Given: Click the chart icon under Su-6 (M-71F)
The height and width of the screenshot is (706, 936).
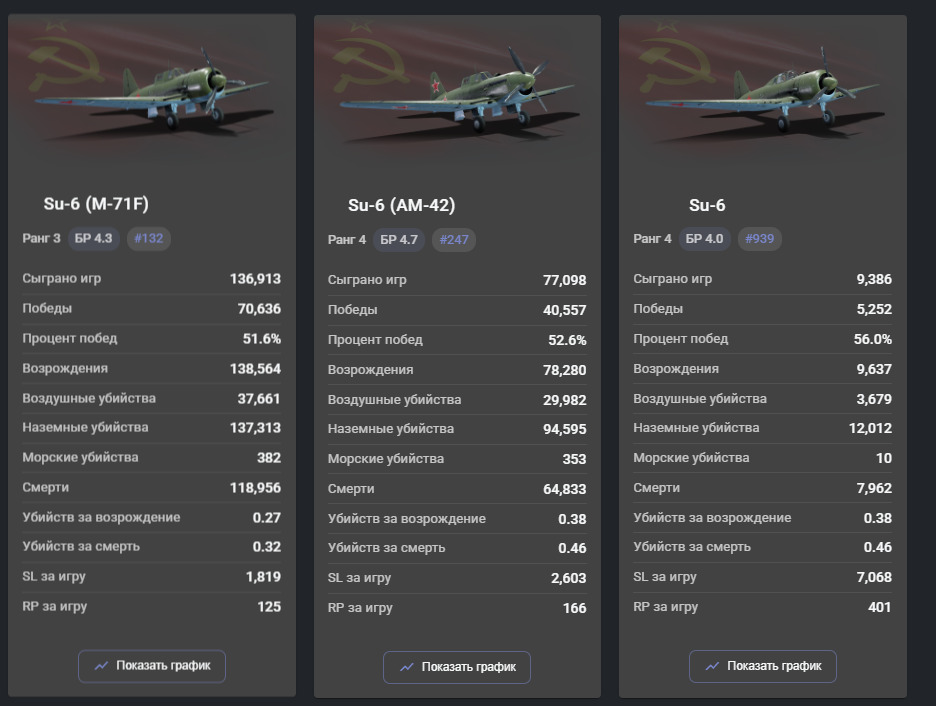Looking at the screenshot, I should pyautogui.click(x=101, y=666).
